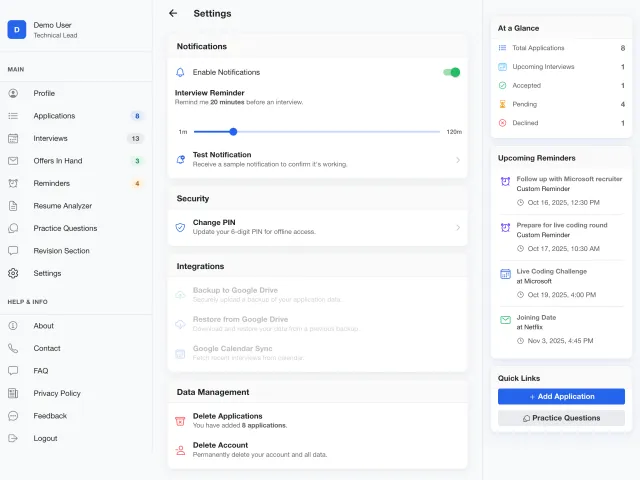Click the Reminders alarm clock icon in sidebar
Screen dimensions: 640x480
click(13, 183)
